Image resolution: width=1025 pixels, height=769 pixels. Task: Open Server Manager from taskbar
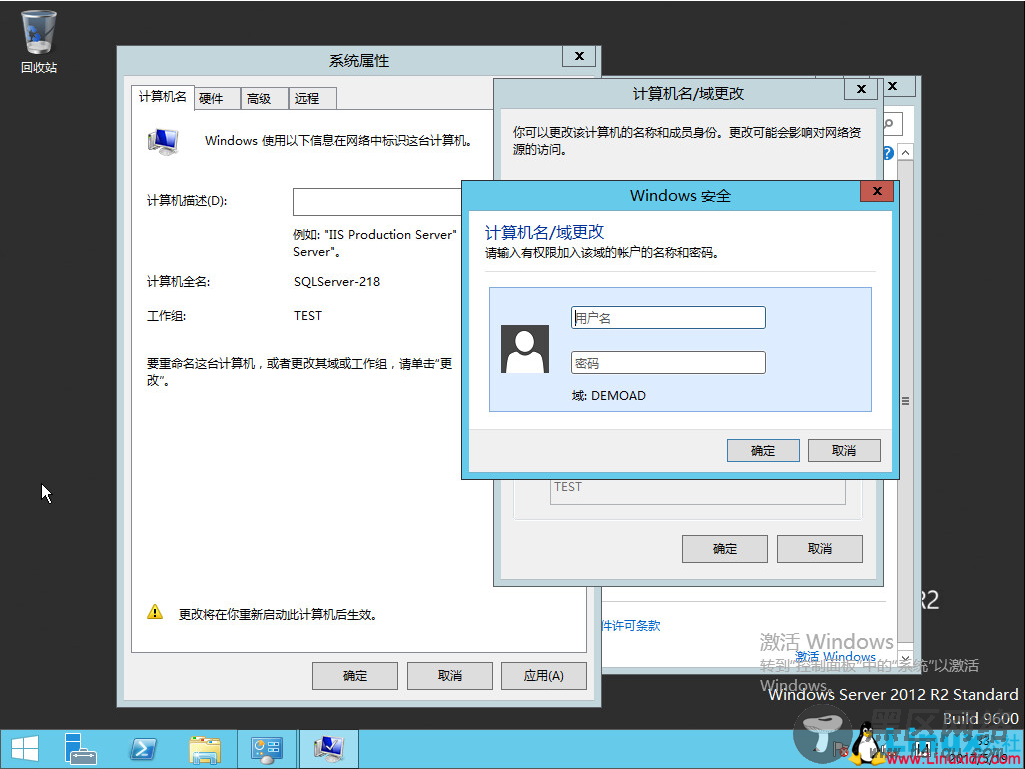coord(80,749)
